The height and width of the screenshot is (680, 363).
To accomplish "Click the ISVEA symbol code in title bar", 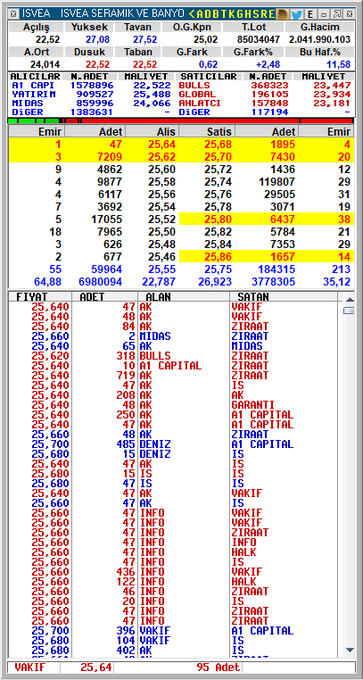I will pyautogui.click(x=36, y=14).
